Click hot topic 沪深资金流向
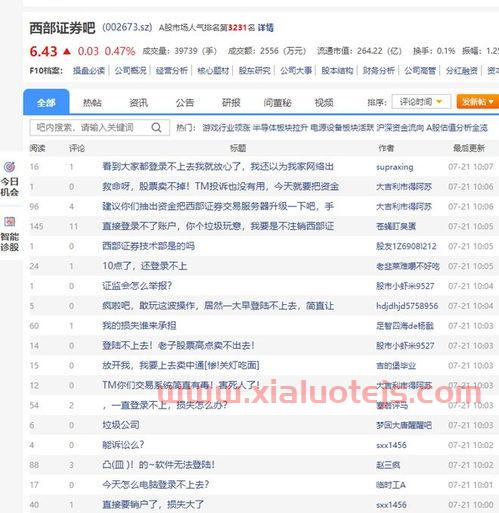The width and height of the screenshot is (499, 513). click(400, 128)
